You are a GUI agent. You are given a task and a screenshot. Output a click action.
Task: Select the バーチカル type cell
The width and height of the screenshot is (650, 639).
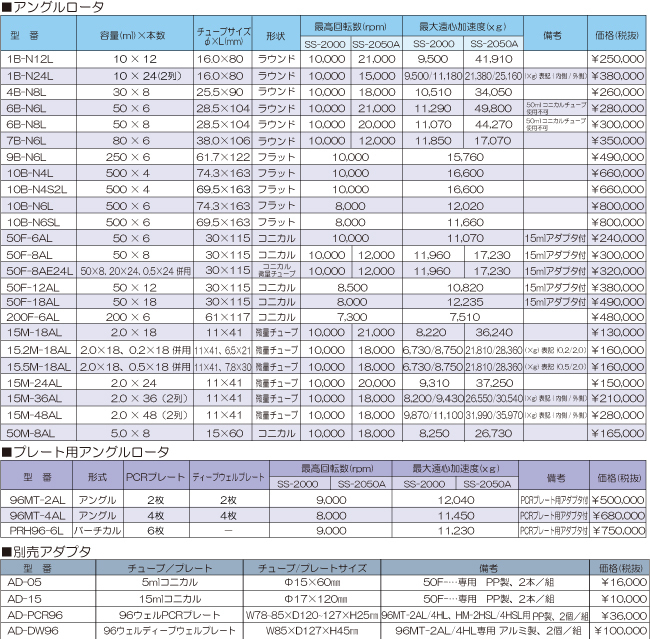[x=97, y=531]
